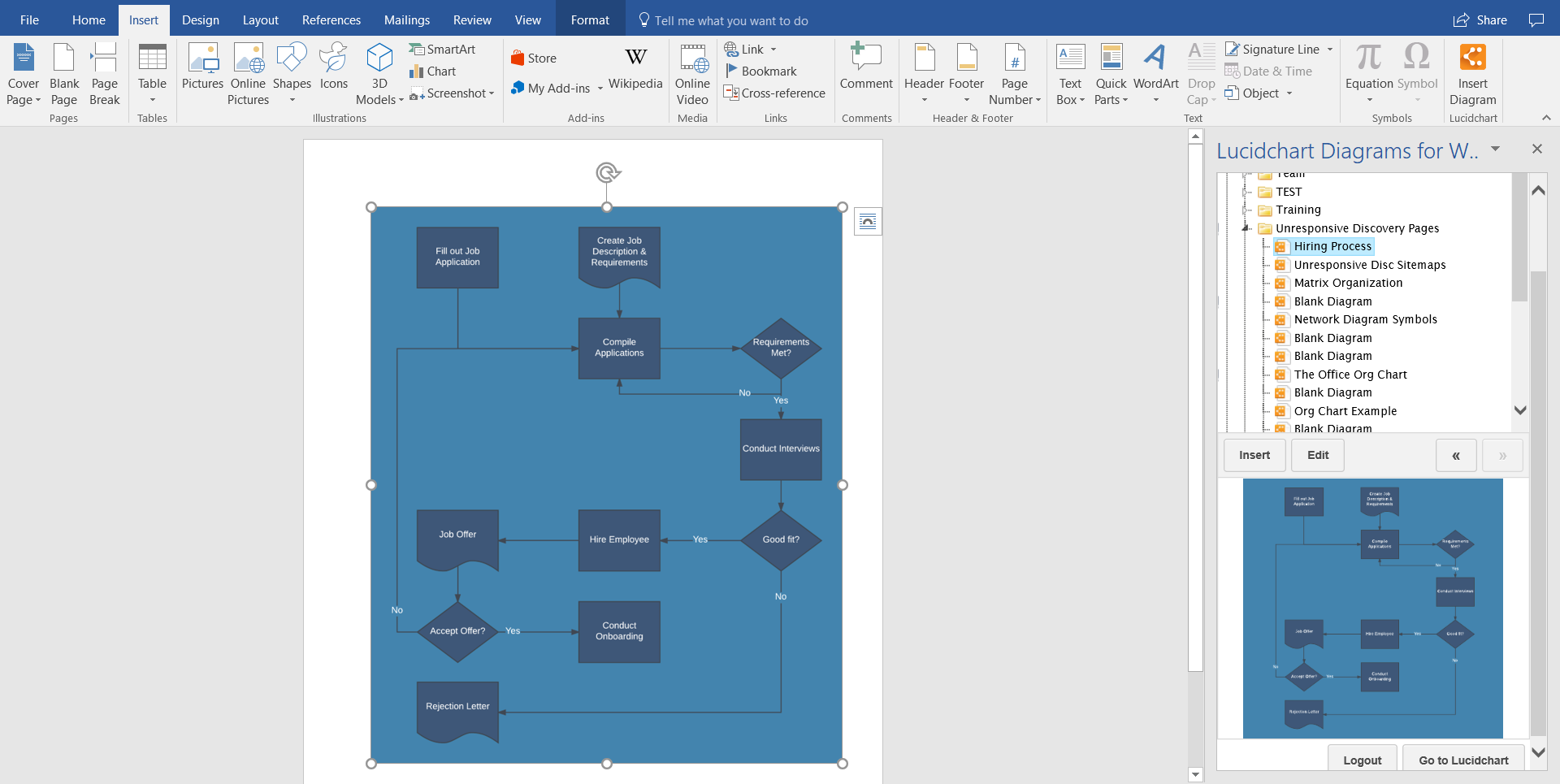This screenshot has height=784, width=1560.
Task: Open the Wikipedia add-in
Action: tap(635, 67)
